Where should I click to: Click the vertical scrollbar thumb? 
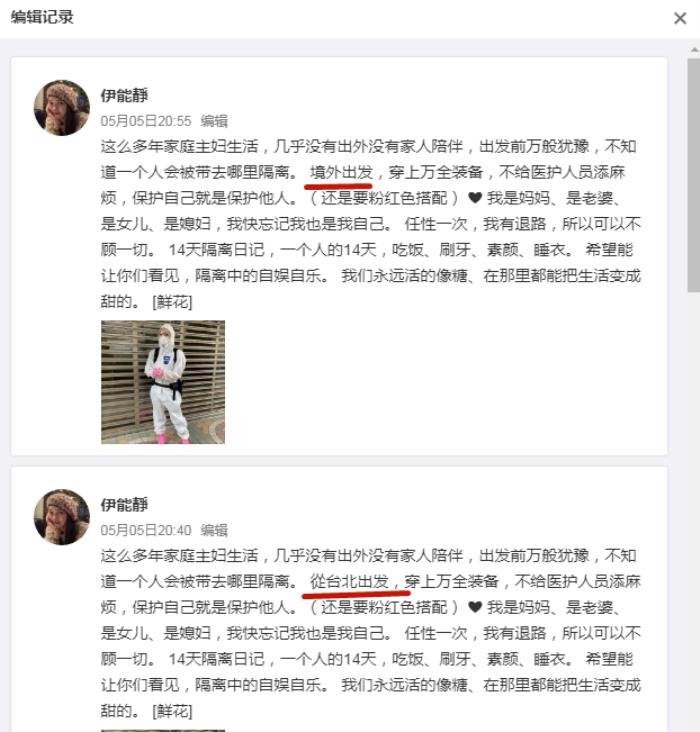(693, 175)
